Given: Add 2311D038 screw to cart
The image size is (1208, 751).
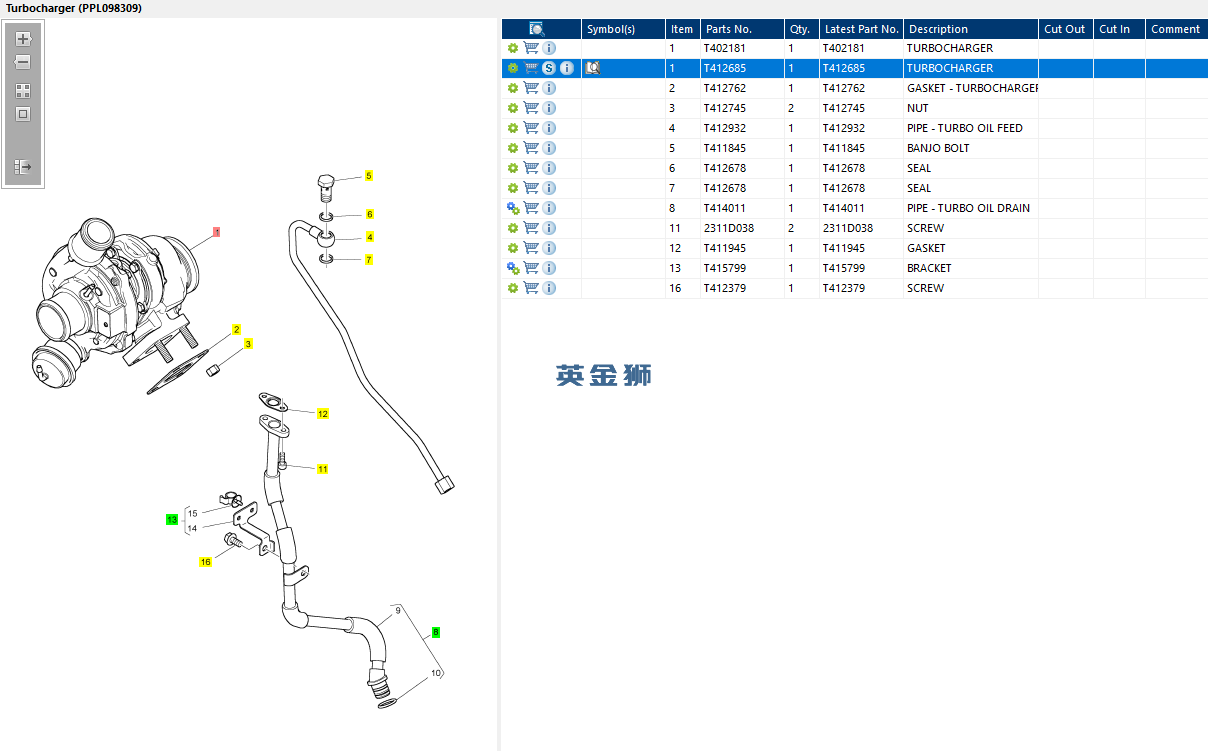Looking at the screenshot, I should pos(531,228).
